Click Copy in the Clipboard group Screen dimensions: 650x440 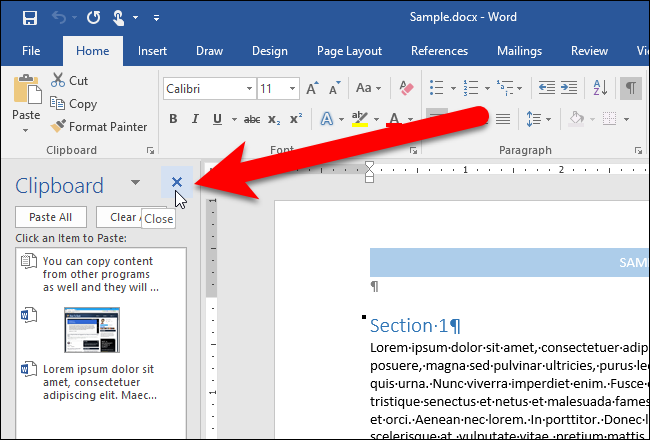point(73,104)
